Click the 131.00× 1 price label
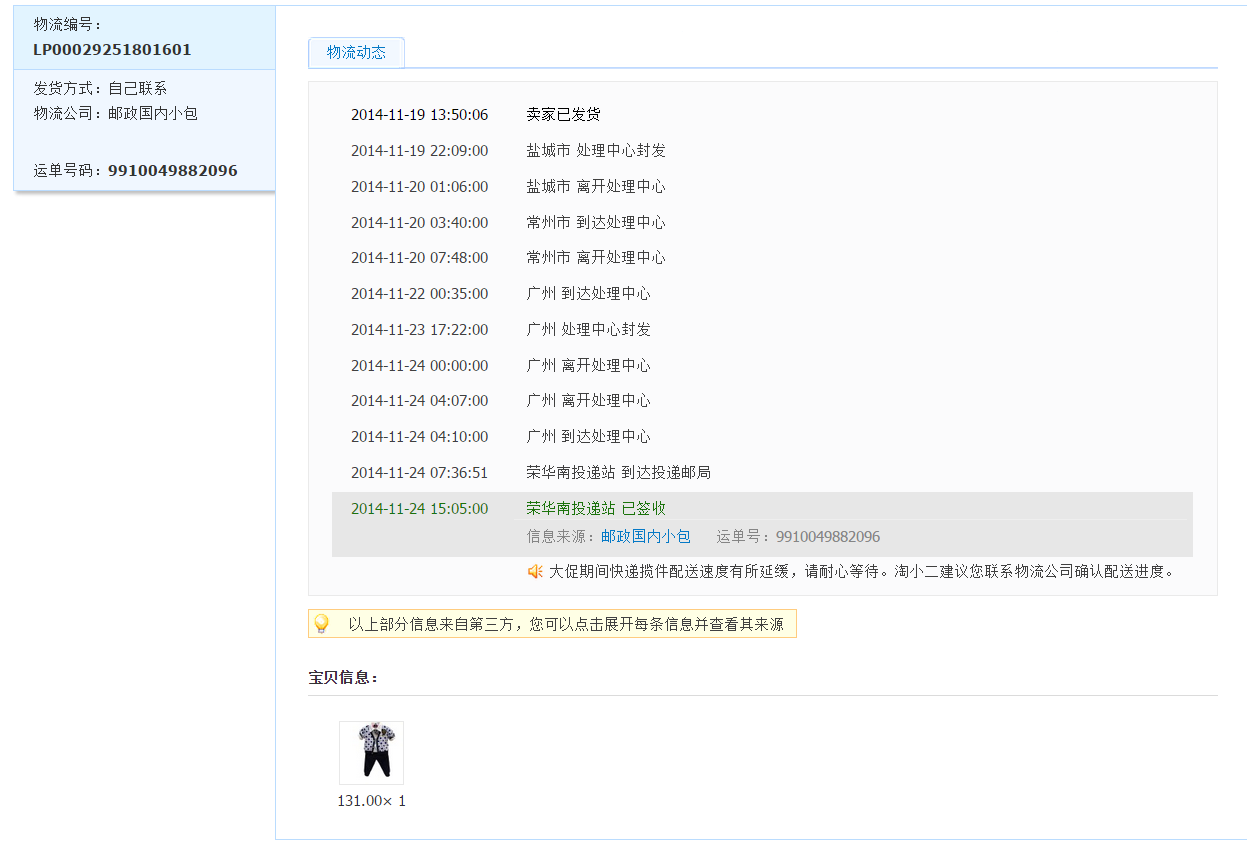Viewport: 1247px width, 861px height. pyautogui.click(x=371, y=801)
